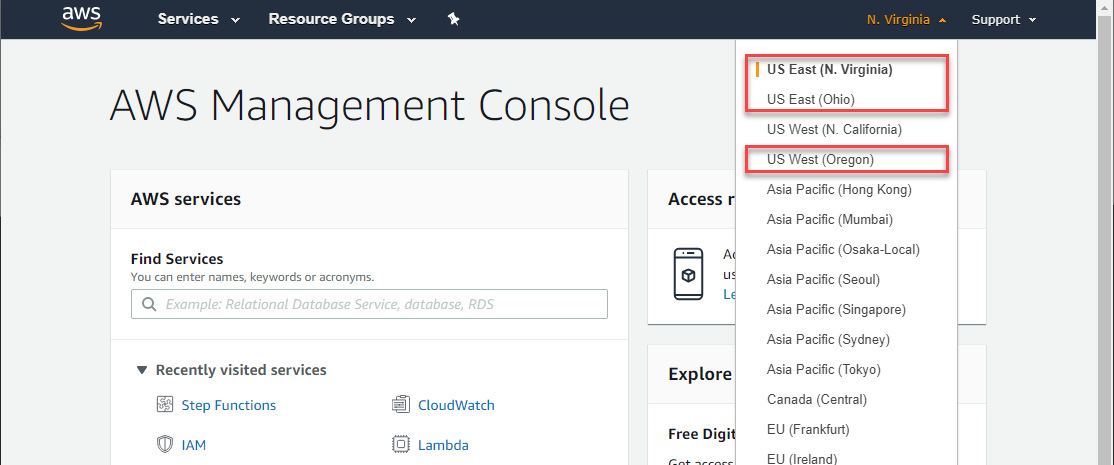The image size is (1114, 465).
Task: Click the mobile app phone icon
Action: click(687, 271)
